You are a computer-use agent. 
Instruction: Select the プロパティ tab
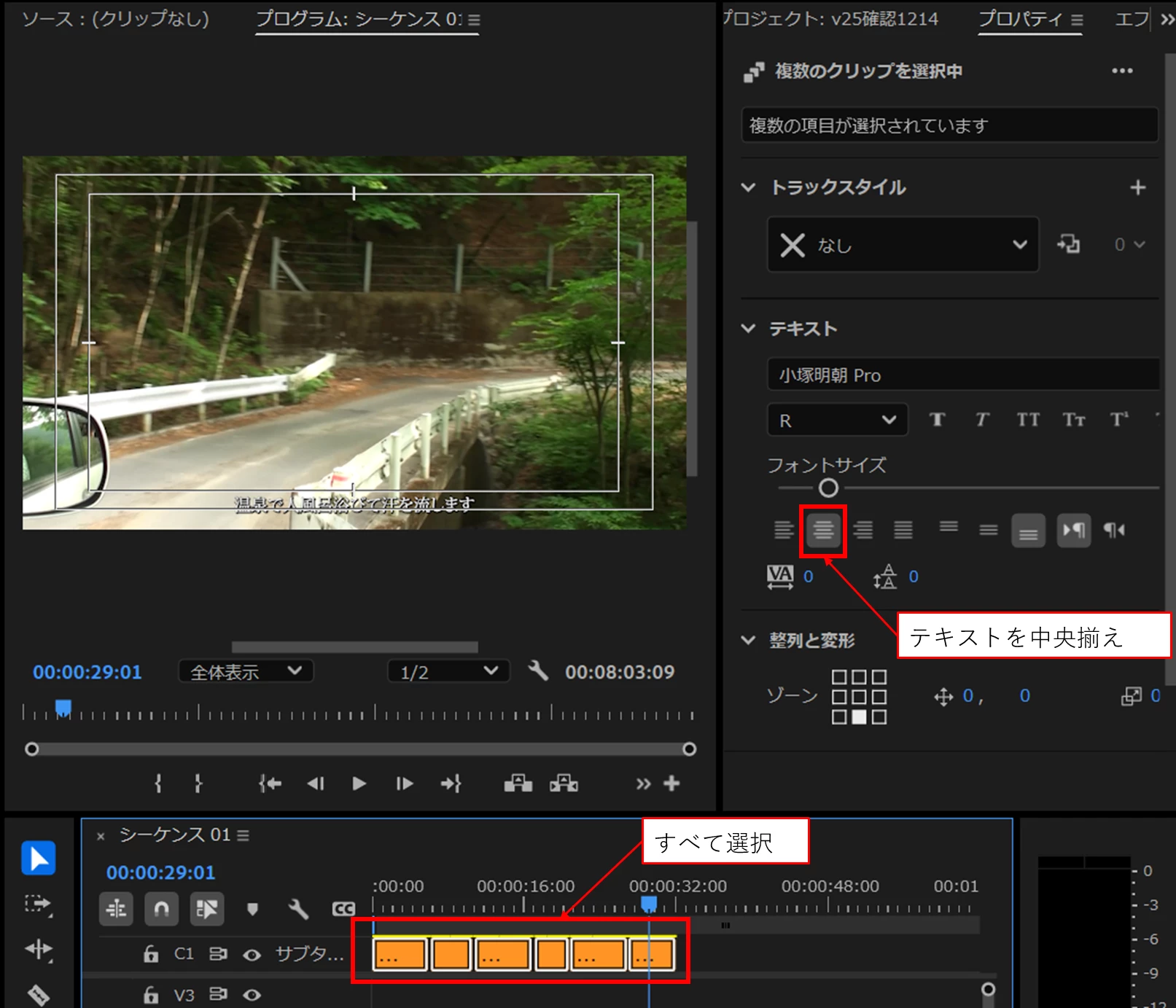pos(1020,19)
